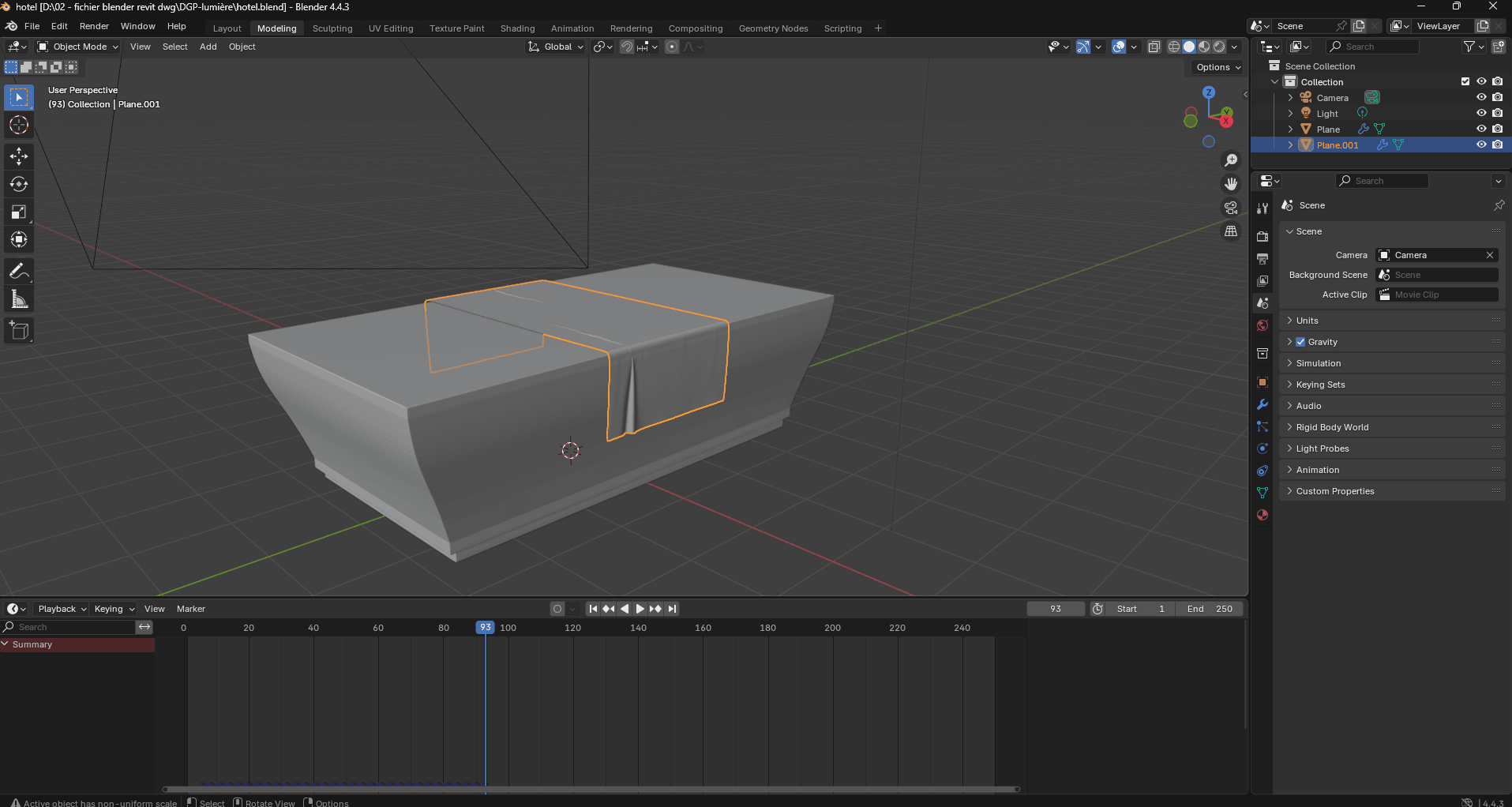Viewport: 1512px width, 807px height.
Task: Open the World properties tab
Action: click(x=1263, y=325)
